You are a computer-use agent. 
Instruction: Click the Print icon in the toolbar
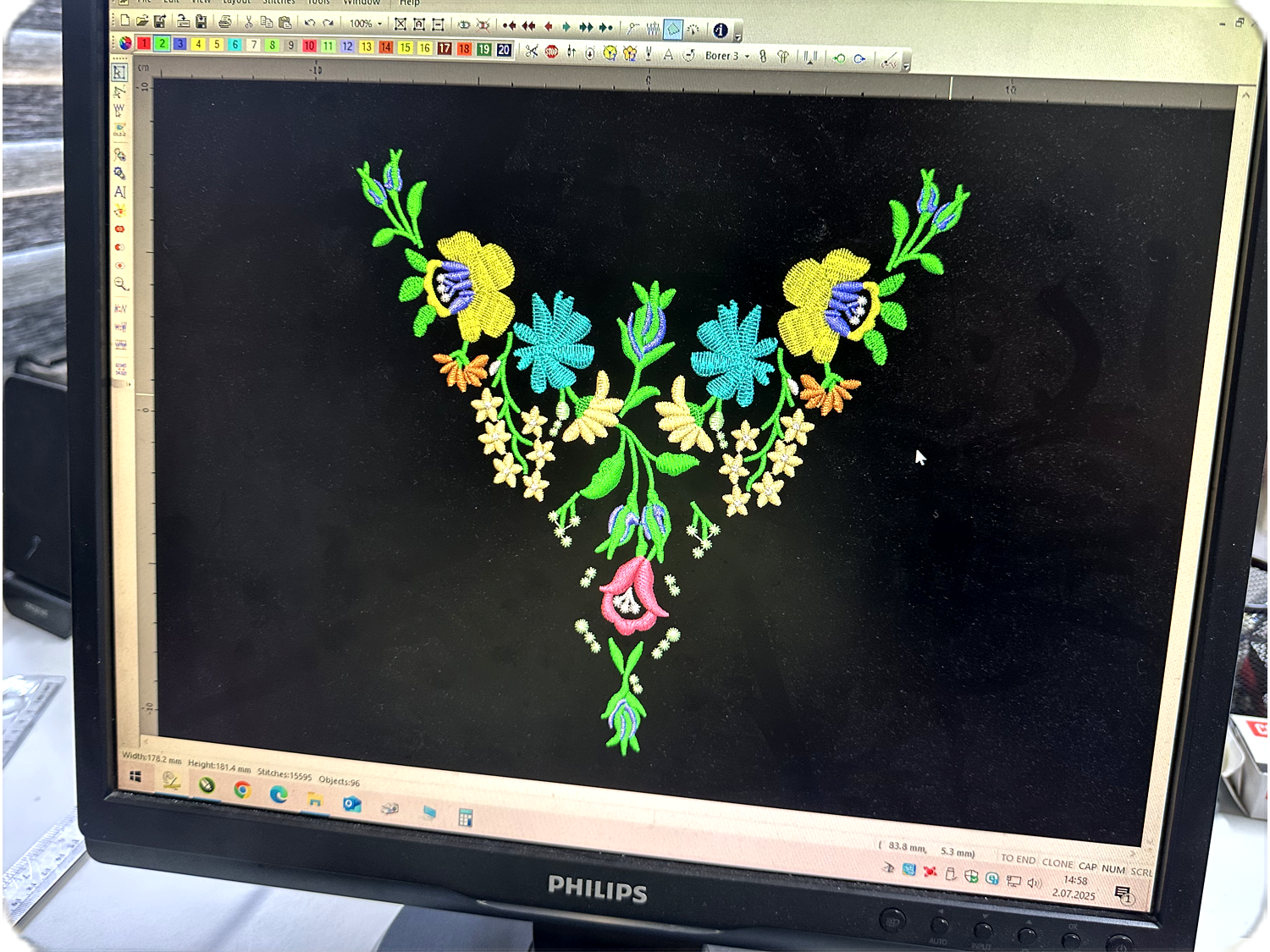coord(224,22)
